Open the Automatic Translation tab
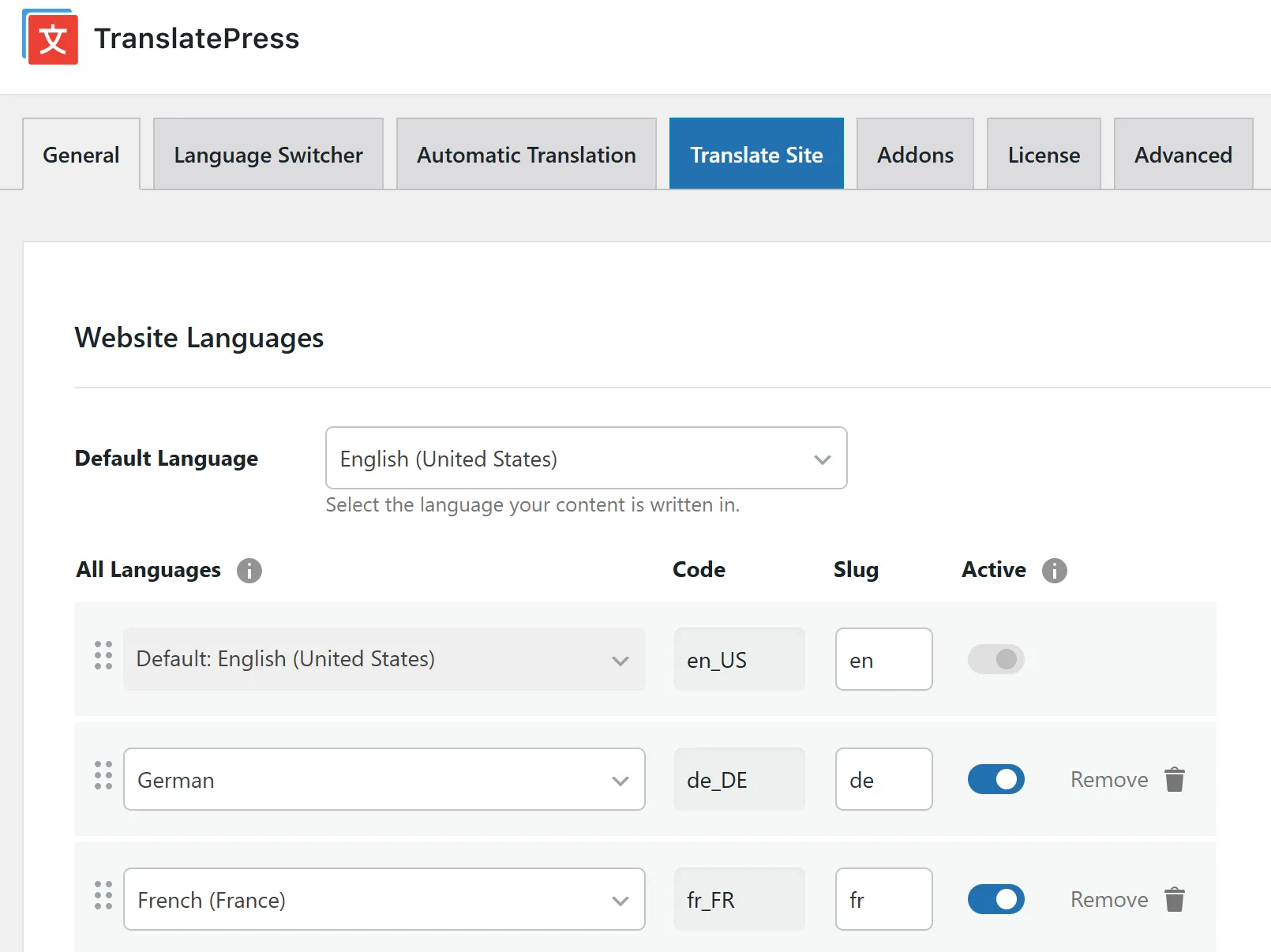This screenshot has width=1271, height=952. coord(526,155)
